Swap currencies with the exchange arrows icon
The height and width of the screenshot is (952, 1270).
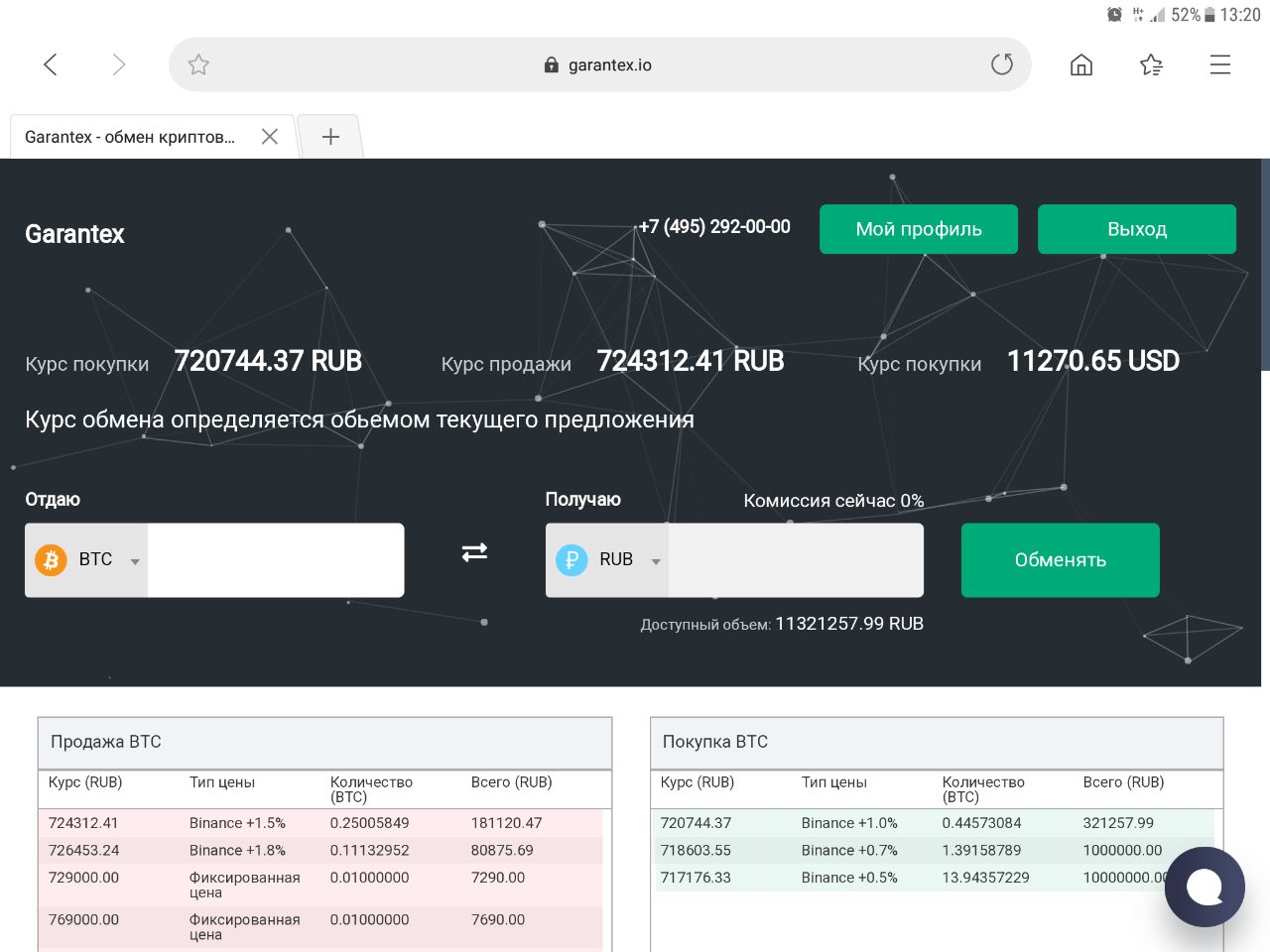click(x=474, y=552)
